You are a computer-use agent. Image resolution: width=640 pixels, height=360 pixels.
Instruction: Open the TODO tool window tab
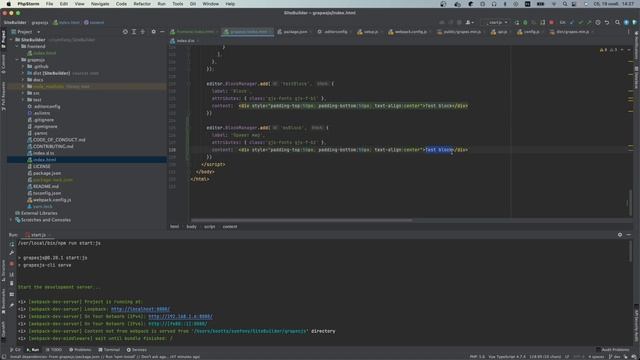(x=54, y=350)
